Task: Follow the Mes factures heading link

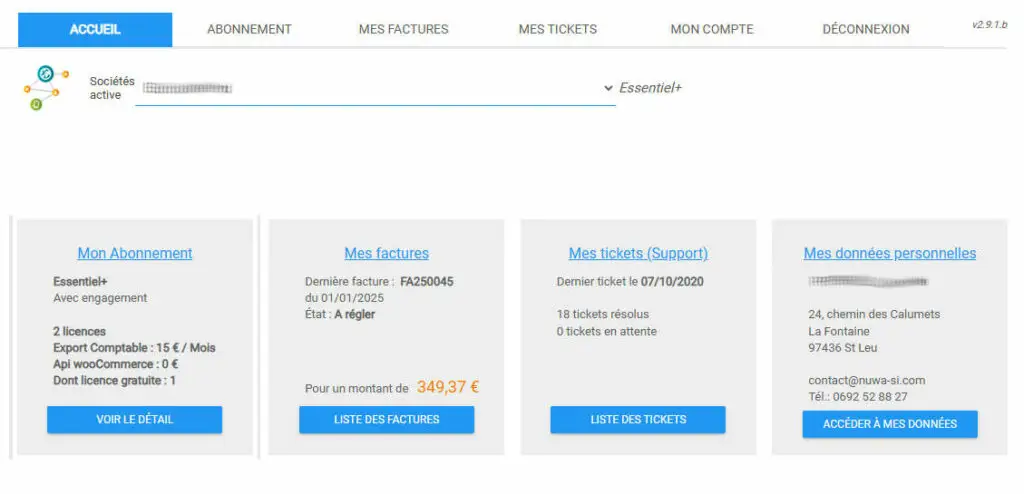Action: coord(386,253)
